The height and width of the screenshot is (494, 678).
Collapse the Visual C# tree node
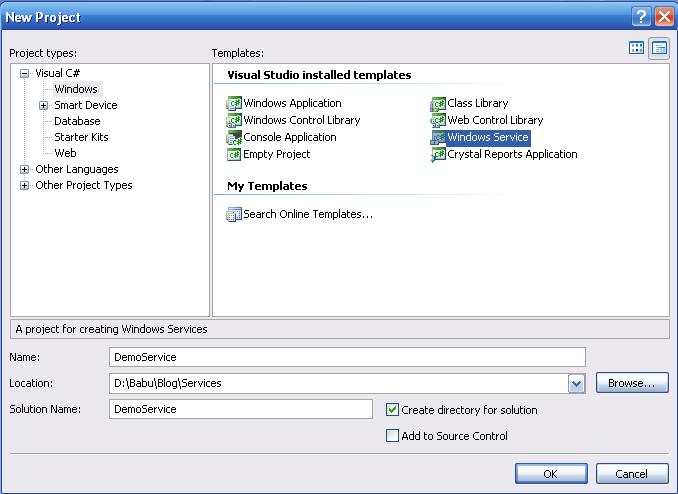25,73
